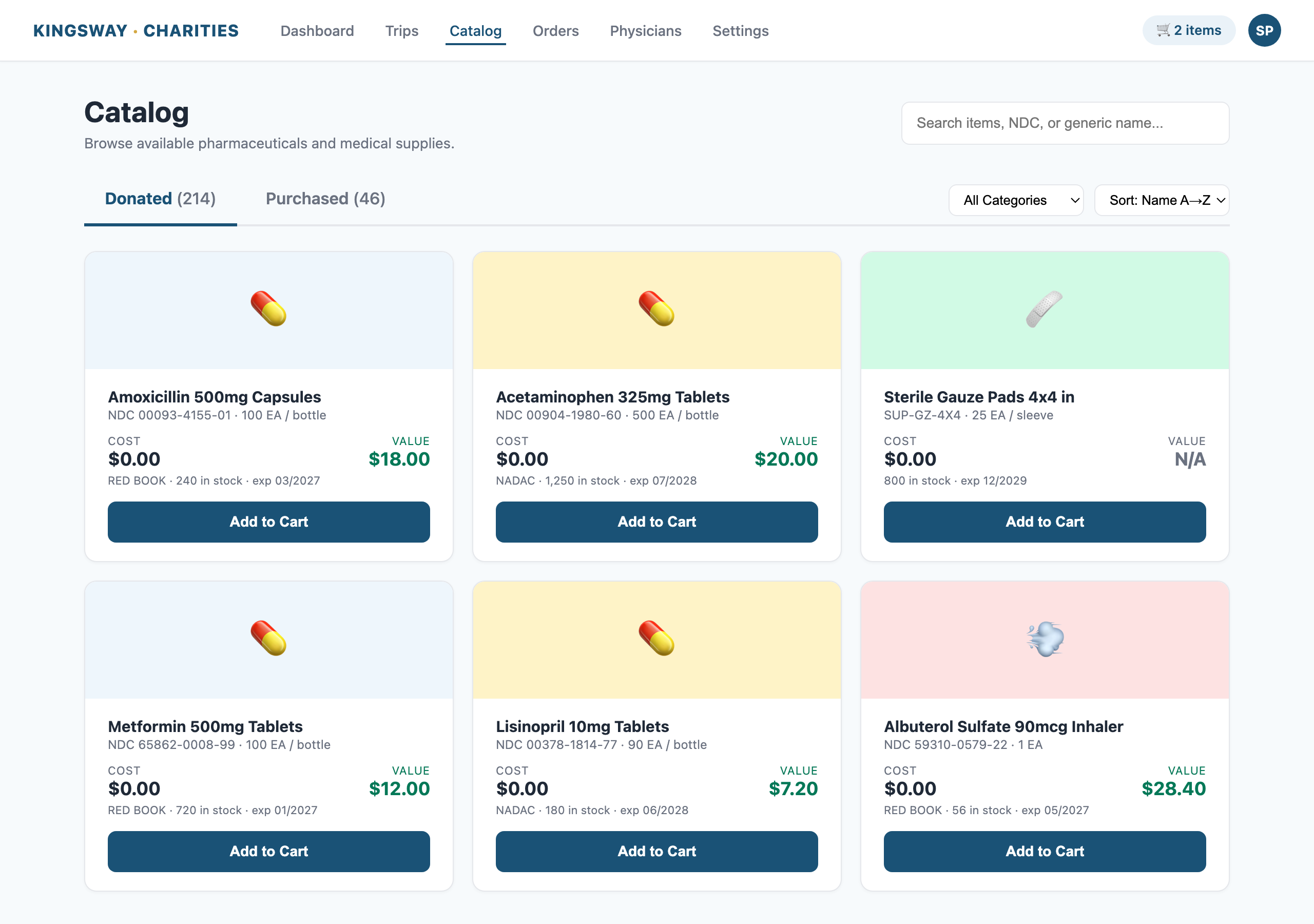Image resolution: width=1314 pixels, height=924 pixels.
Task: Click the Acetaminophen pill image
Action: coord(656,309)
